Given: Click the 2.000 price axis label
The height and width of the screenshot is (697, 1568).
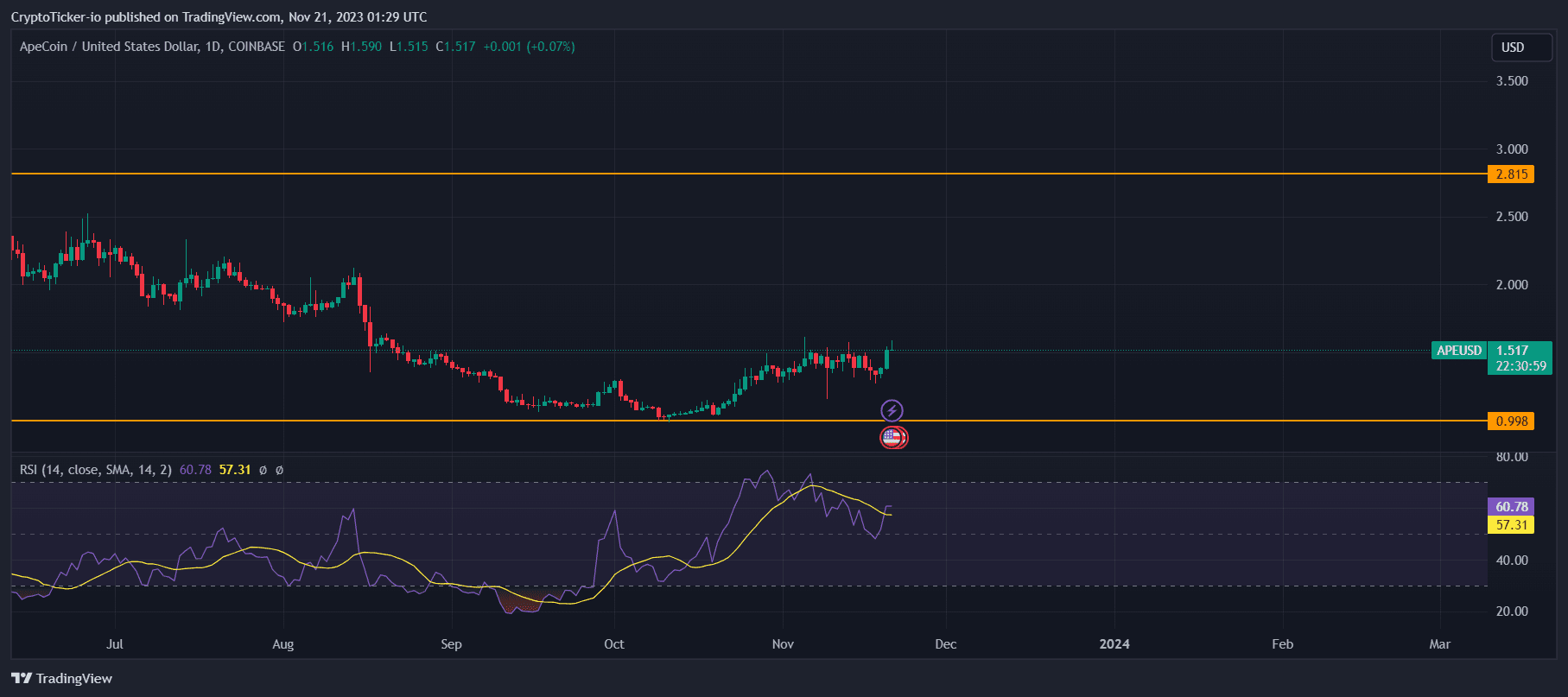Looking at the screenshot, I should click(1512, 285).
